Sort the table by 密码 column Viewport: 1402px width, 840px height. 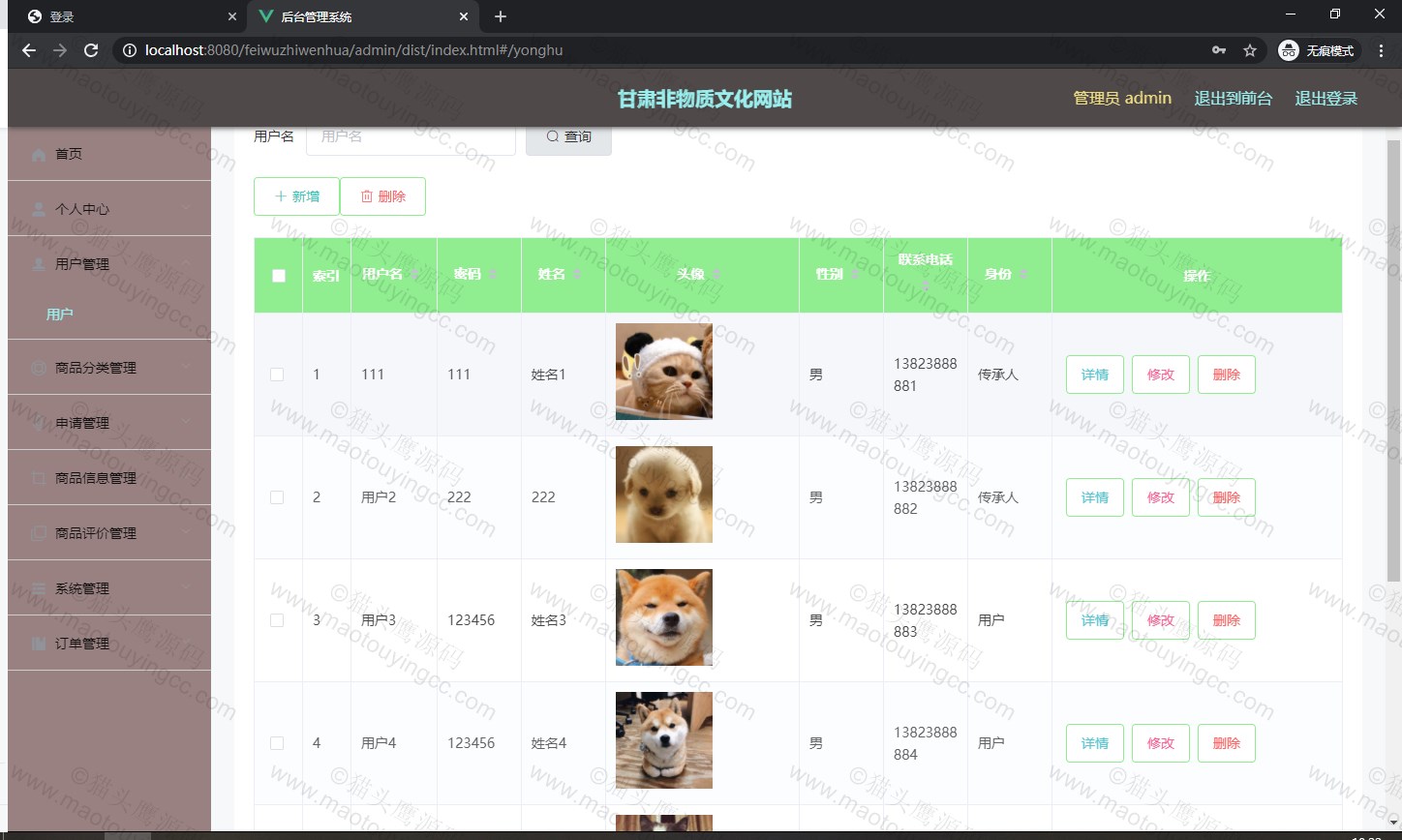tap(492, 275)
